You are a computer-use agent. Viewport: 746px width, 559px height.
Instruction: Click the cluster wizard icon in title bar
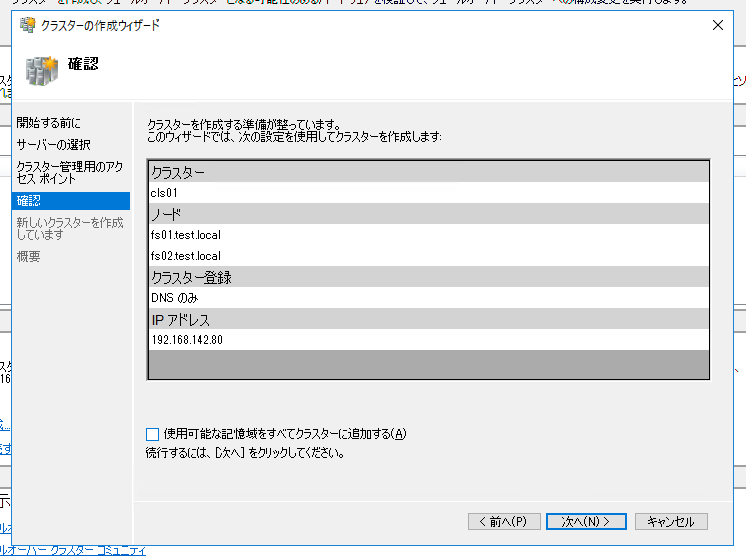pos(28,25)
